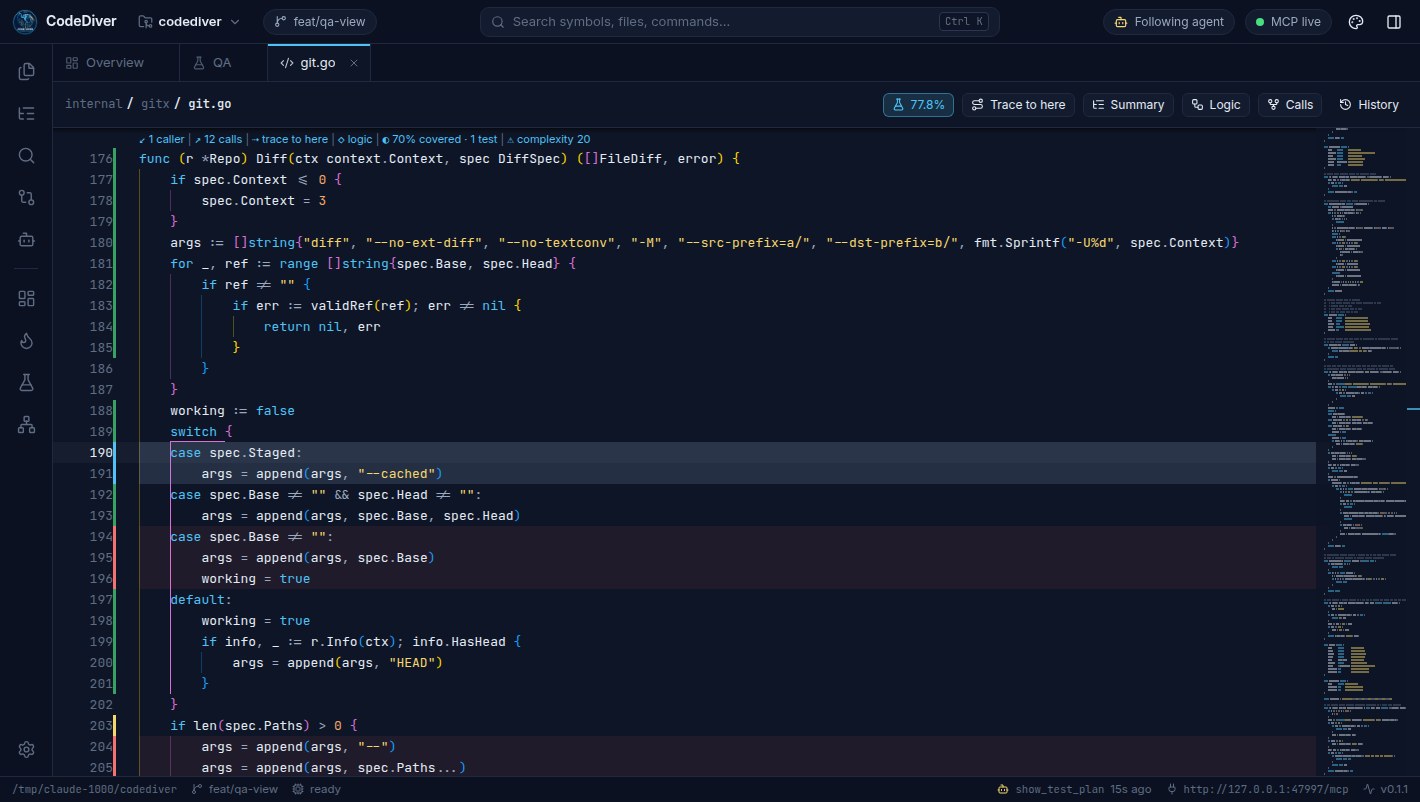The width and height of the screenshot is (1420, 802).
Task: Click the 'complexity 20' code lens
Action: pyautogui.click(x=549, y=140)
